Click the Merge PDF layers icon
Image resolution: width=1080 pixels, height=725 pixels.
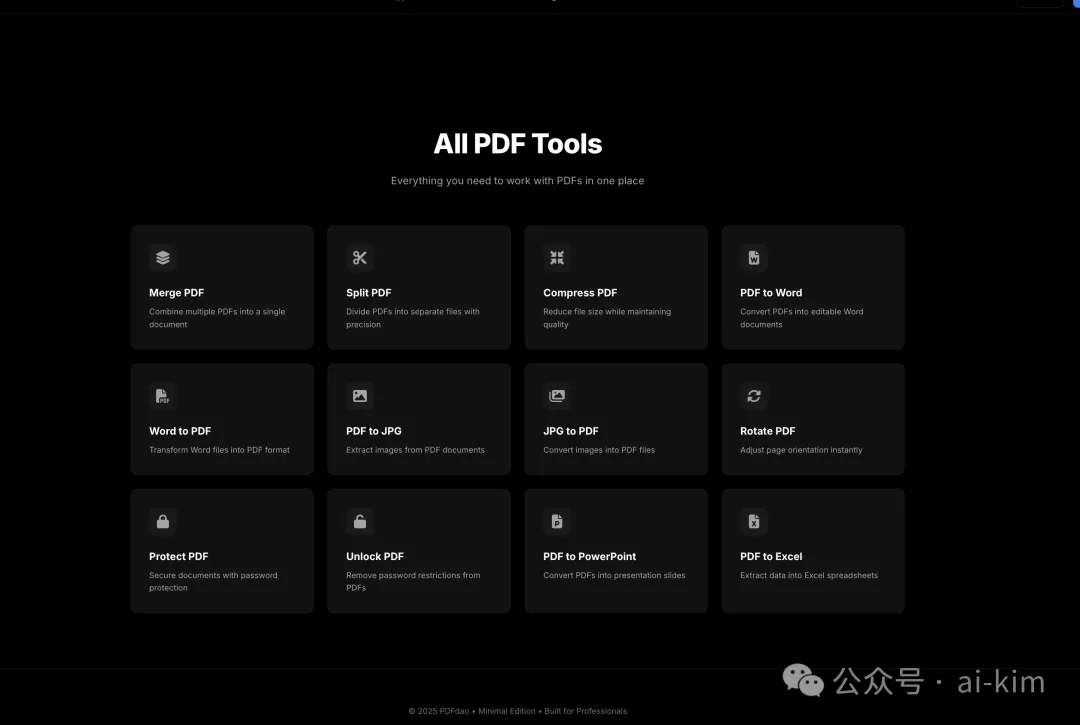coord(163,258)
